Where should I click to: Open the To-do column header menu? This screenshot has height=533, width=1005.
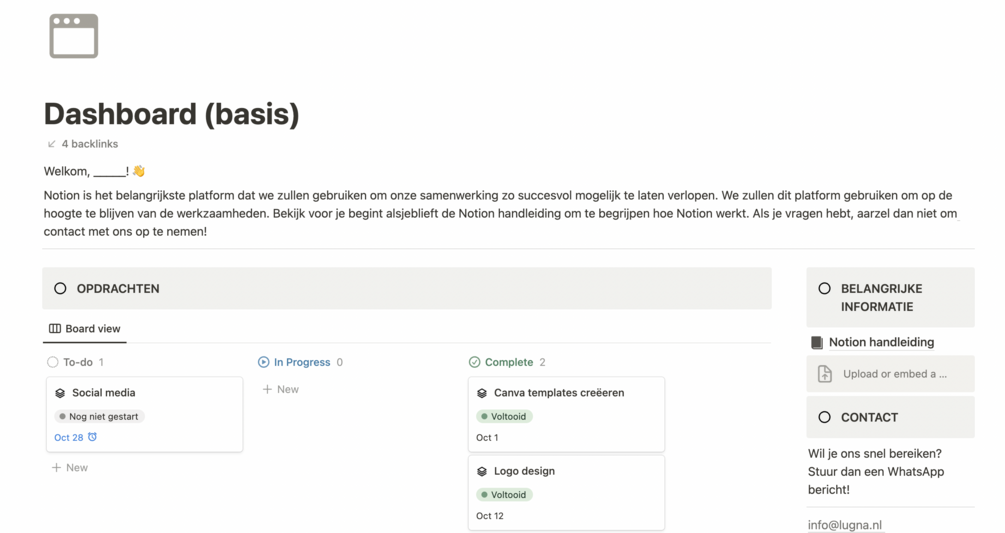[77, 362]
